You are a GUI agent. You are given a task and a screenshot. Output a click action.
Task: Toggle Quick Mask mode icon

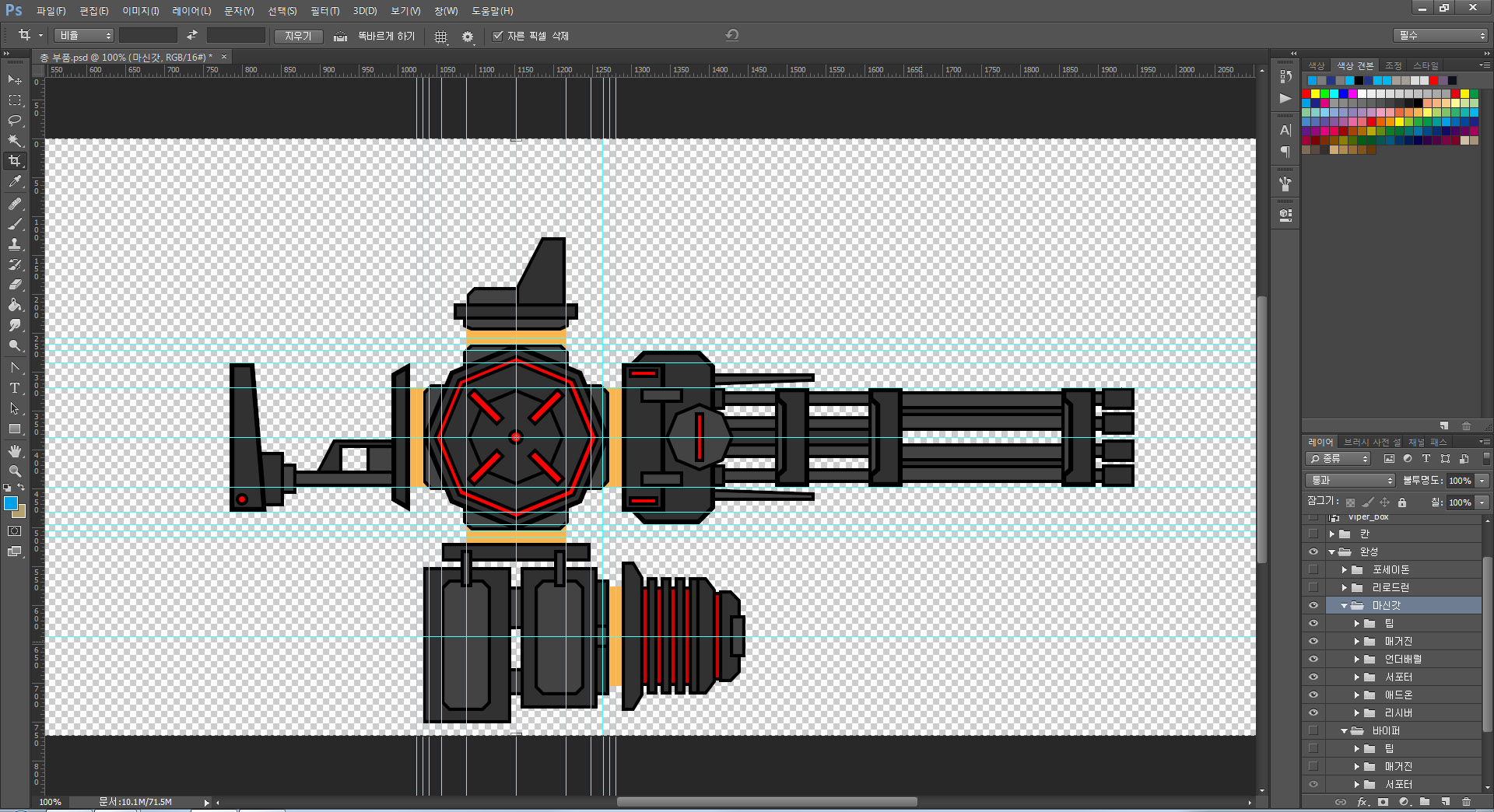pyautogui.click(x=15, y=531)
